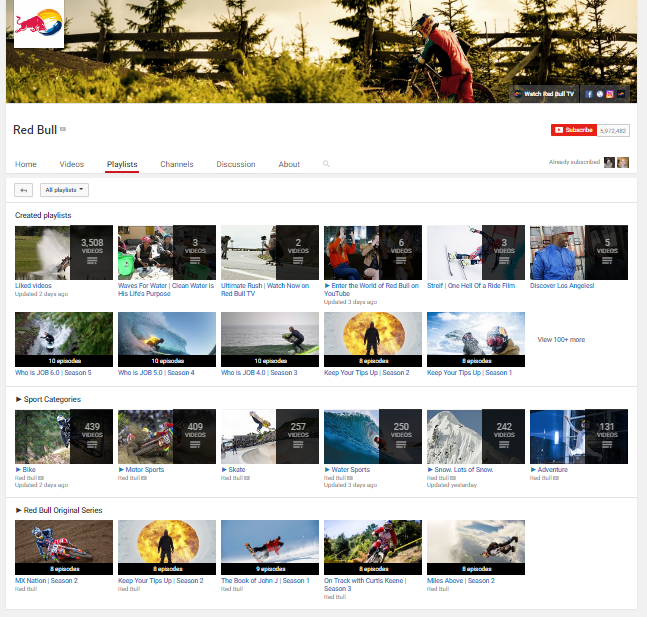647x617 pixels.
Task: Click Red Bull channel name under Miles Above
Action: click(x=438, y=589)
